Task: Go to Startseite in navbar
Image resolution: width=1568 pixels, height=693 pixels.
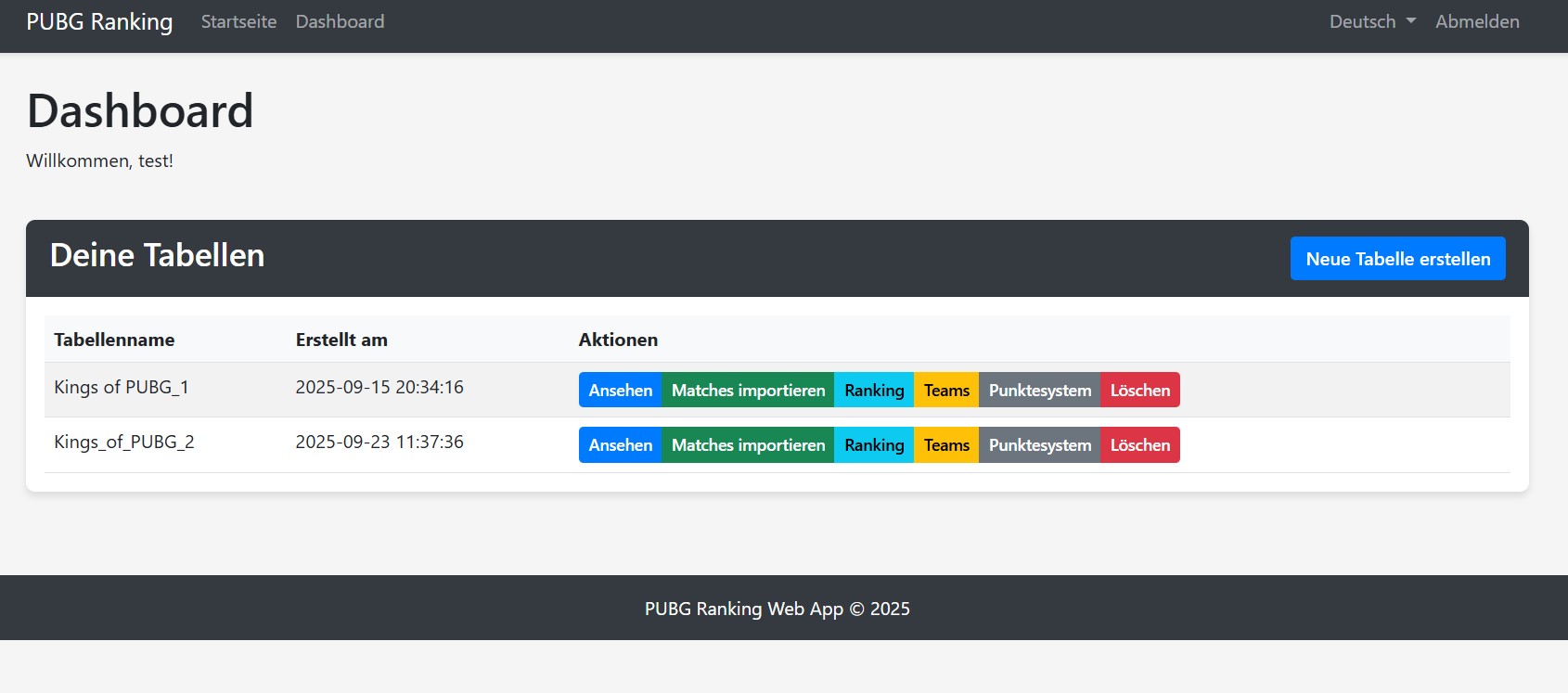Action: (238, 21)
